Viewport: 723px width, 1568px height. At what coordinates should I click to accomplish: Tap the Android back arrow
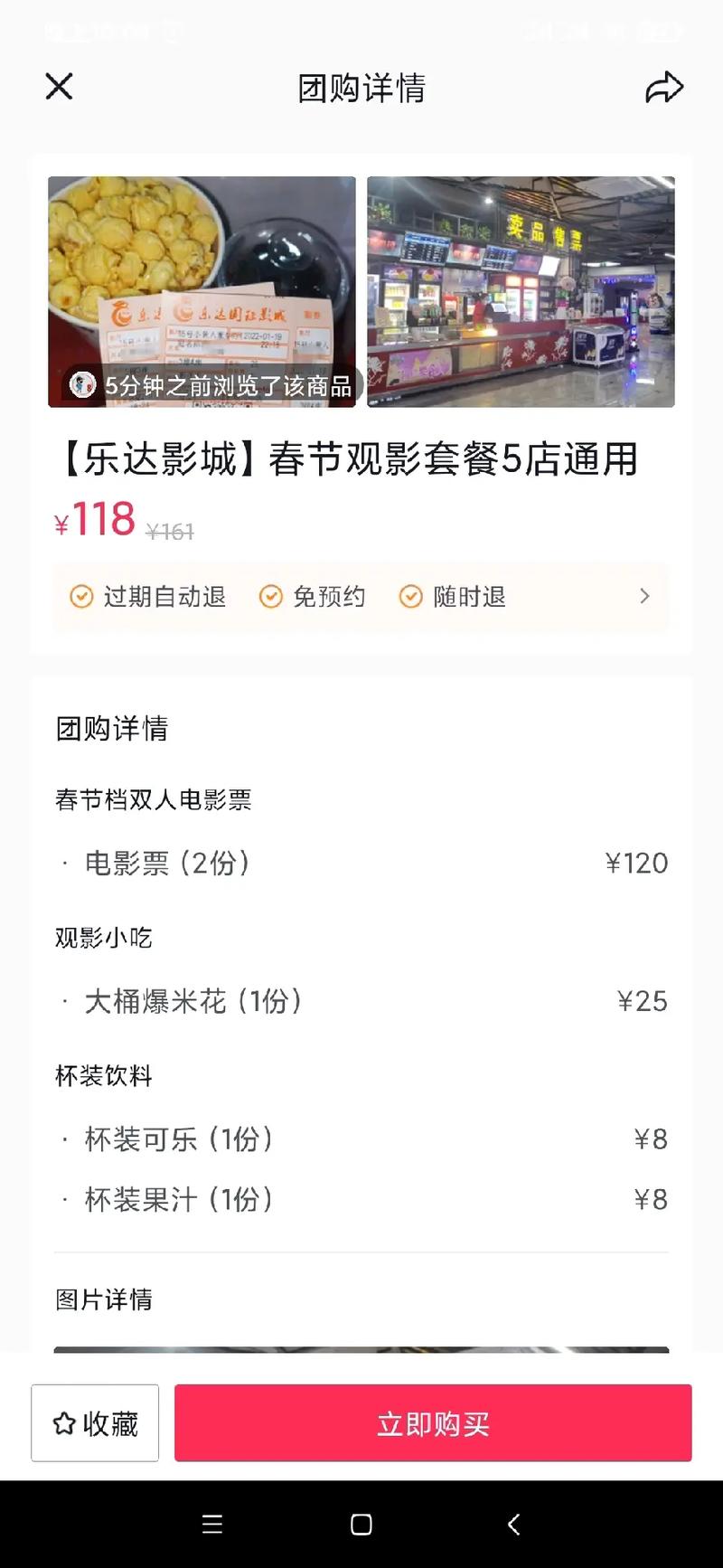click(513, 1525)
